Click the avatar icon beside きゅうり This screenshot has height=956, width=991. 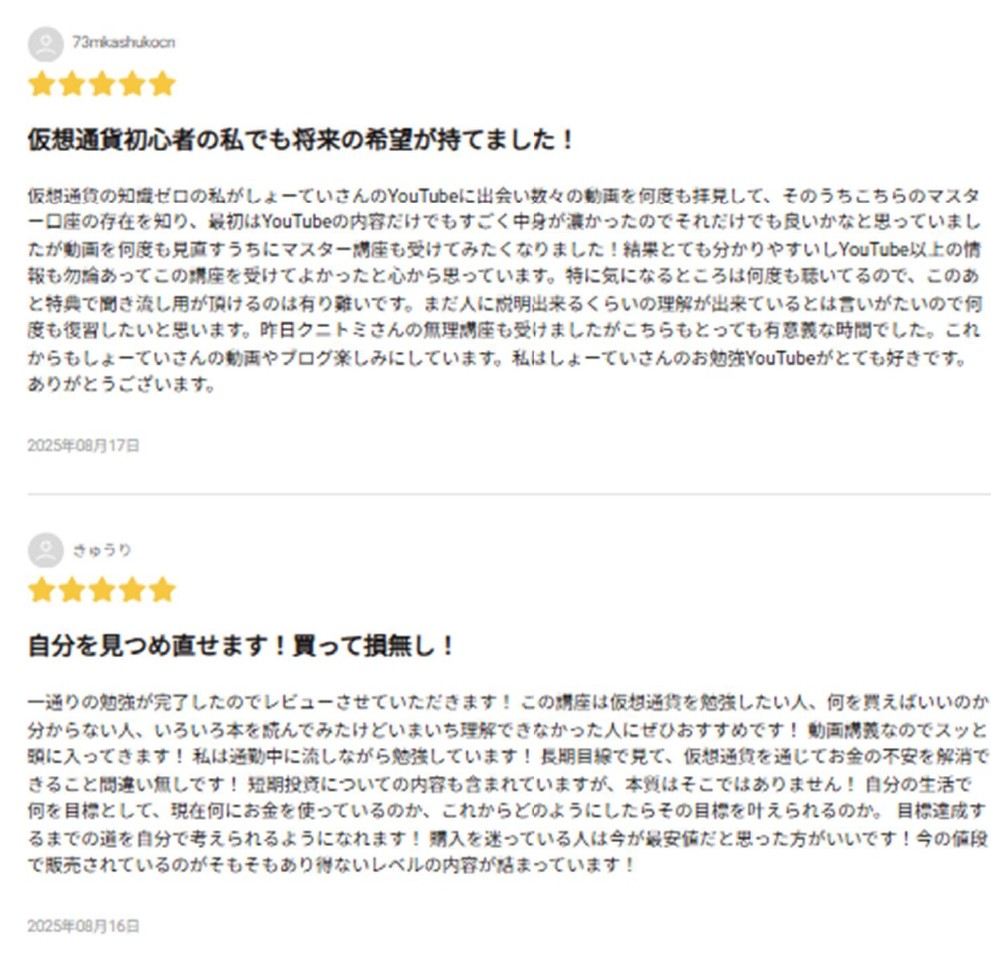[46, 550]
